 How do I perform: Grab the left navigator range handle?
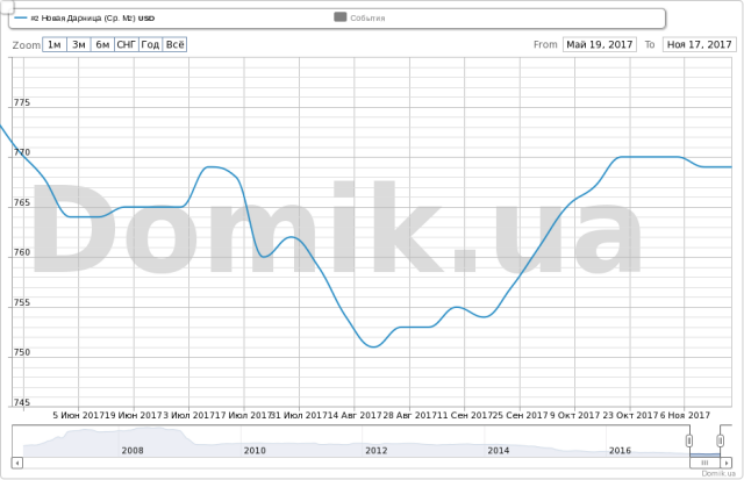[689, 441]
